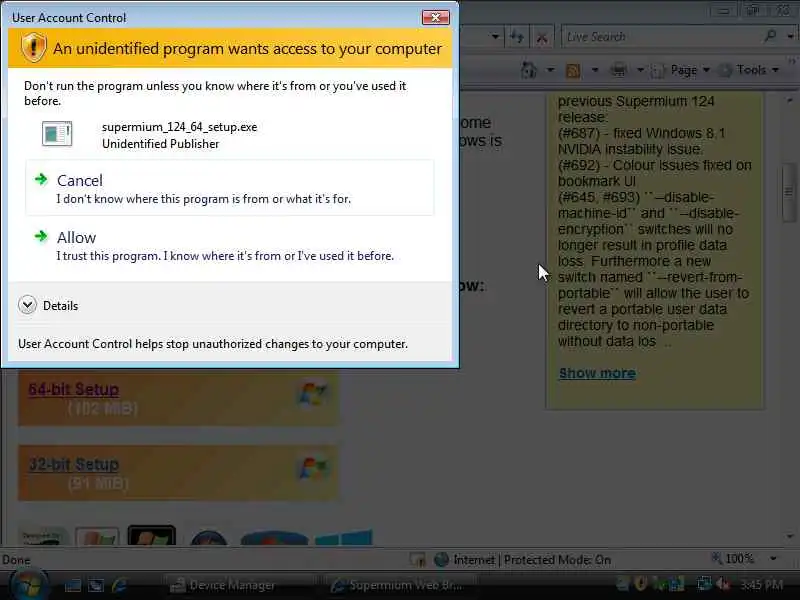Click the Show more link in the release notes
The width and height of the screenshot is (800, 600).
pos(597,373)
